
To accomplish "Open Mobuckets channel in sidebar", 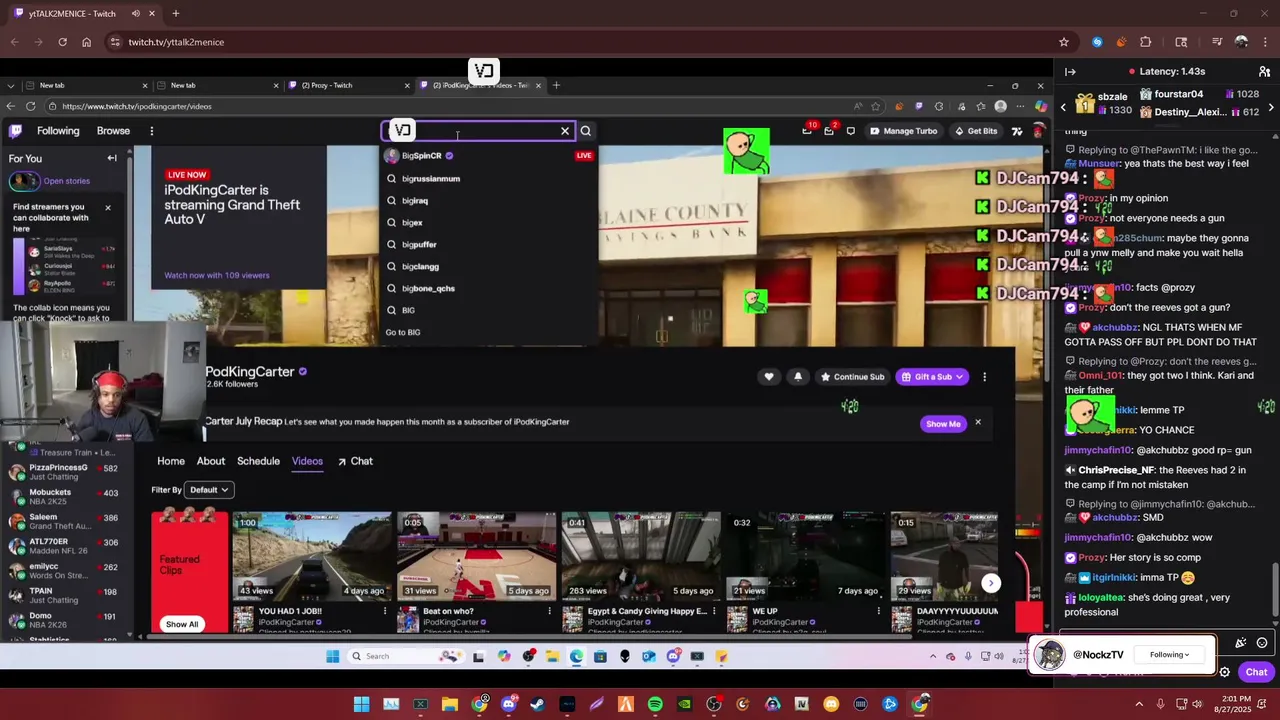I will (x=63, y=497).
